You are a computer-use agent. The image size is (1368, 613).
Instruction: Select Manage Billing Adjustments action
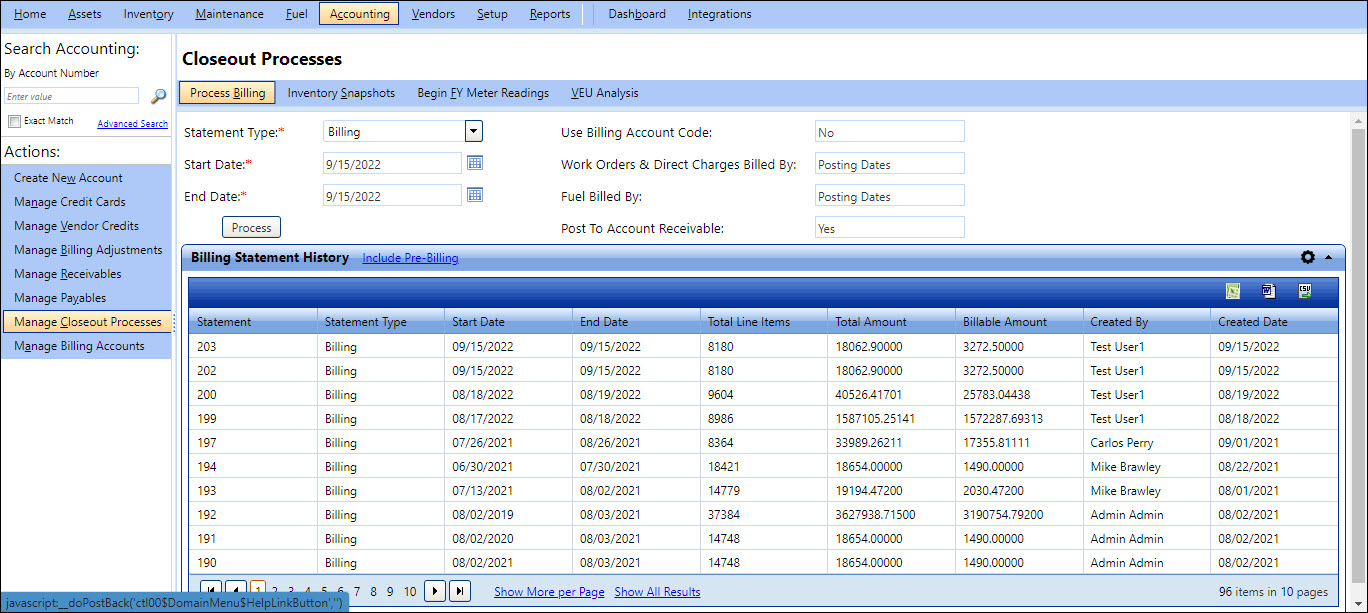[86, 250]
